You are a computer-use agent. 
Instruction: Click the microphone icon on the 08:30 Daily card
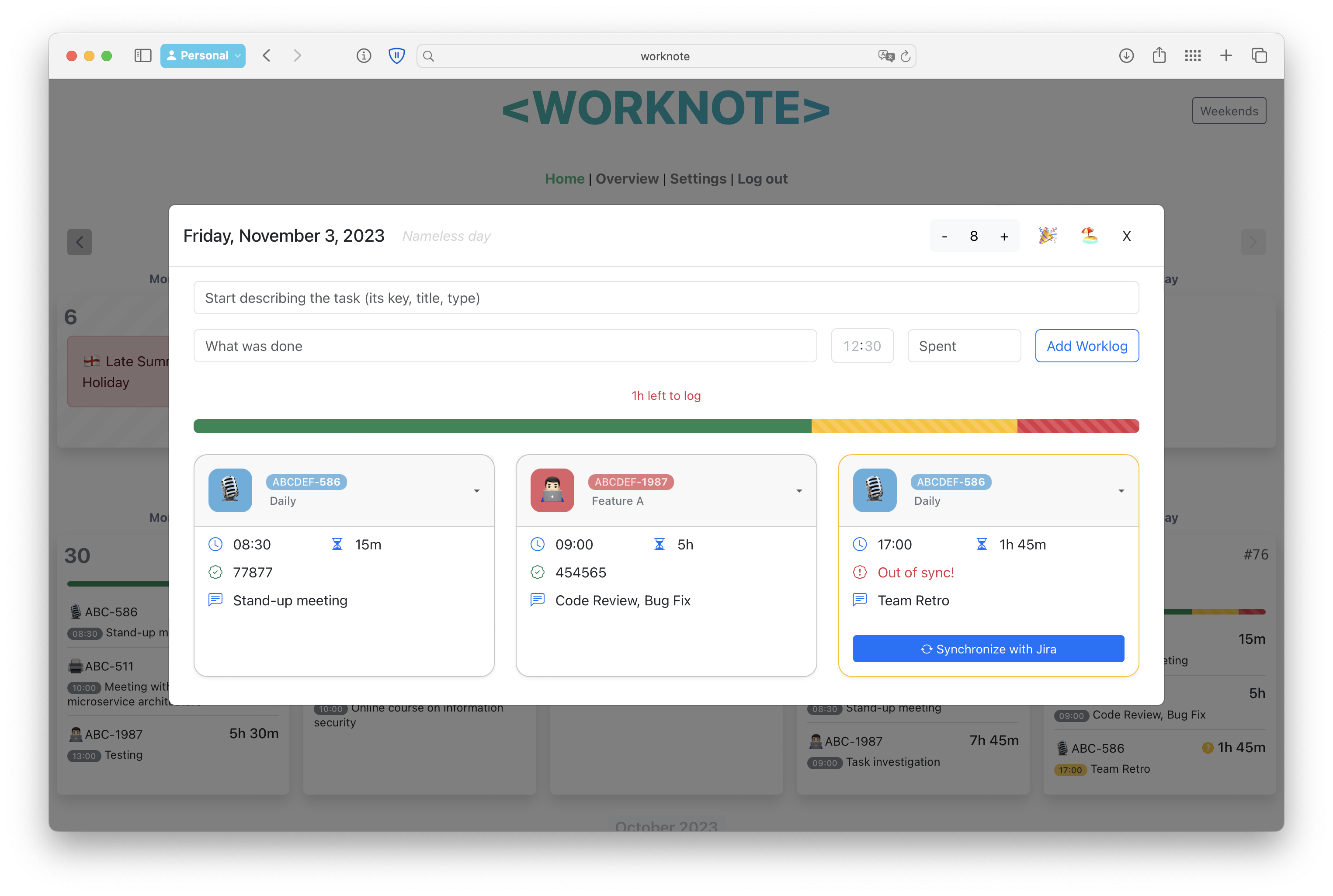coord(230,490)
